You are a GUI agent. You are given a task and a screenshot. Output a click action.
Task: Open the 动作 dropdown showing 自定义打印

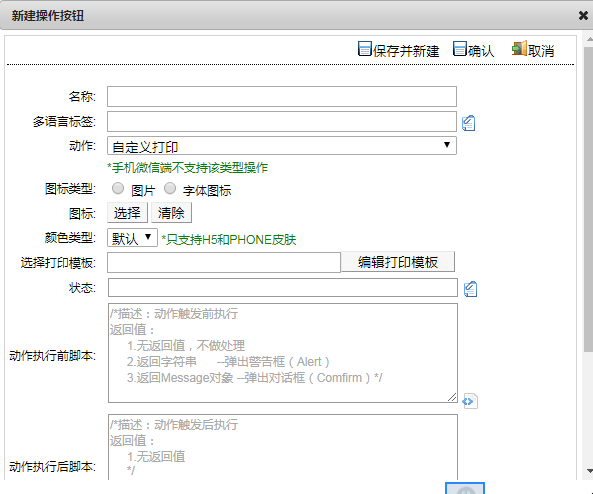282,146
